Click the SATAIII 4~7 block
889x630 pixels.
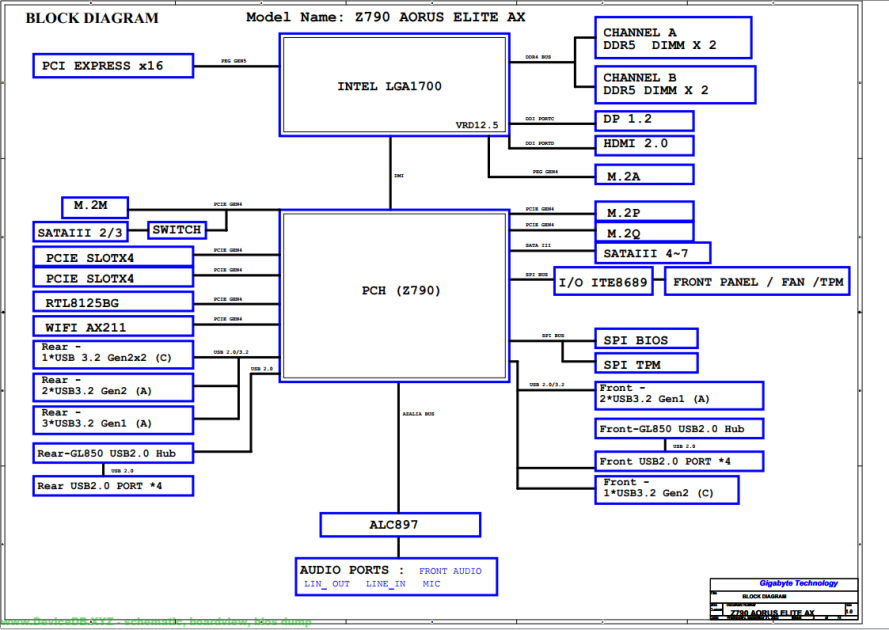point(653,253)
